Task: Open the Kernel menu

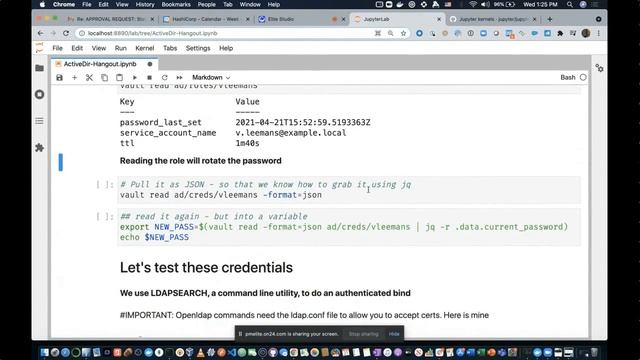Action: point(144,48)
